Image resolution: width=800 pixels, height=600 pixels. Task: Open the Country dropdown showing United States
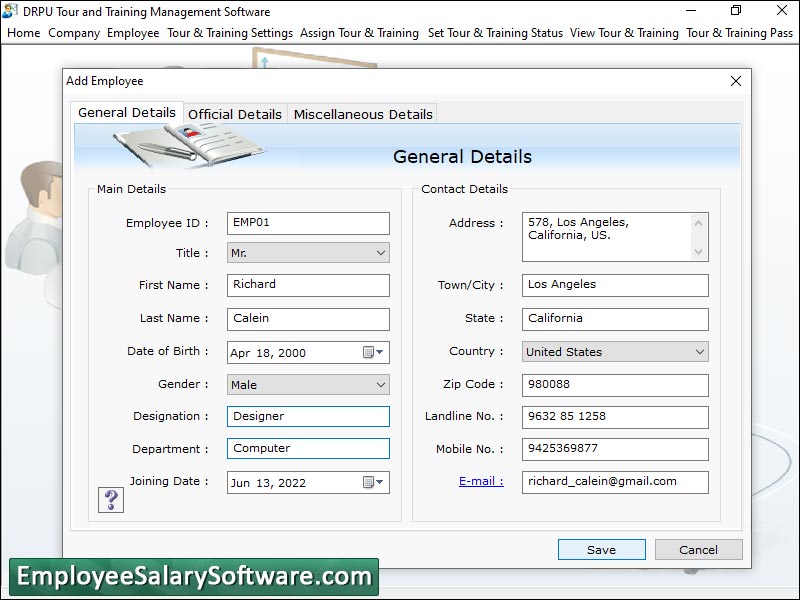699,352
